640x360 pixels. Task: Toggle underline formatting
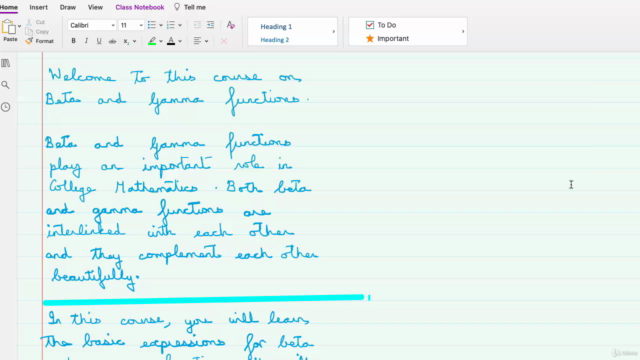[99, 41]
